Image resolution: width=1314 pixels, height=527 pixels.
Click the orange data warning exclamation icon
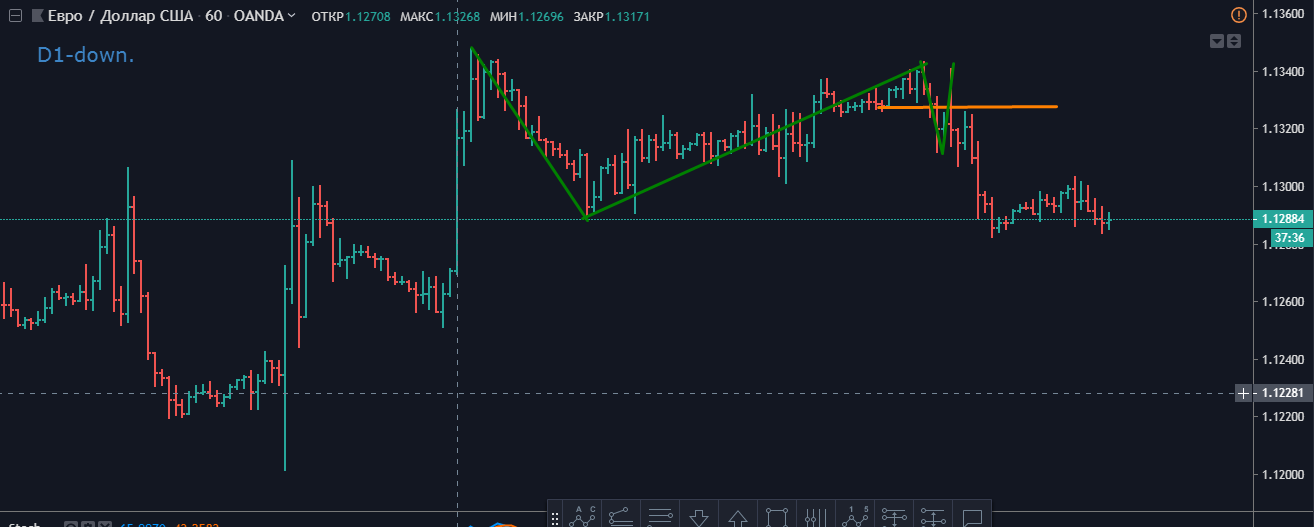pyautogui.click(x=1238, y=15)
